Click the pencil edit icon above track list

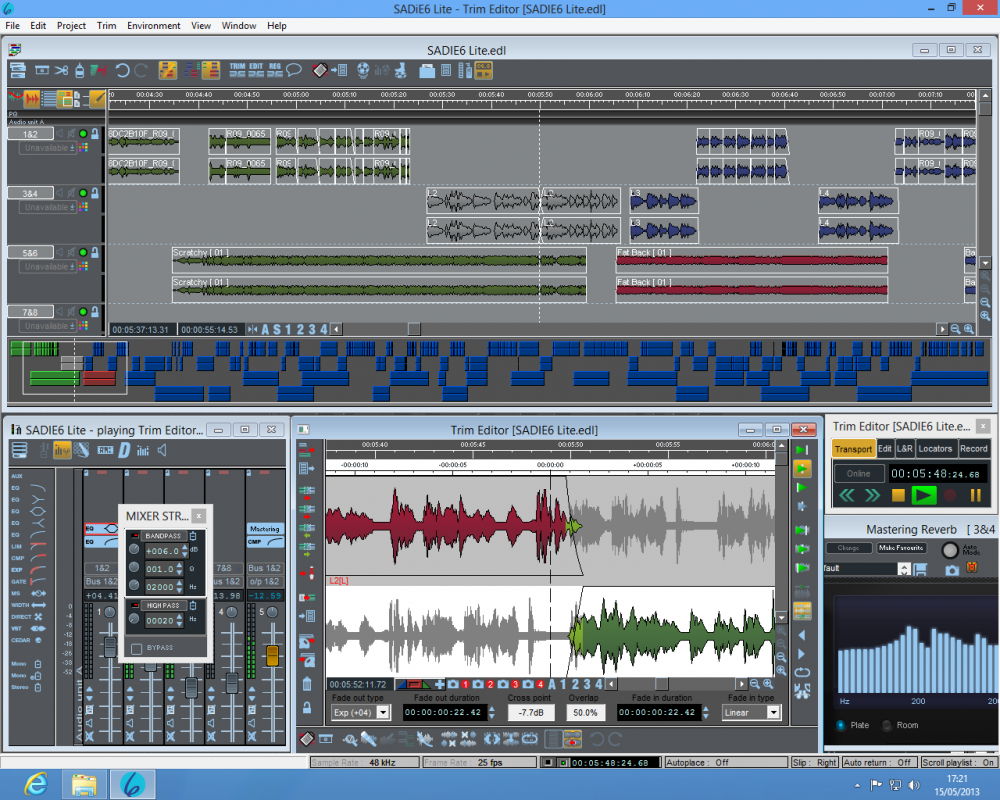tap(97, 98)
